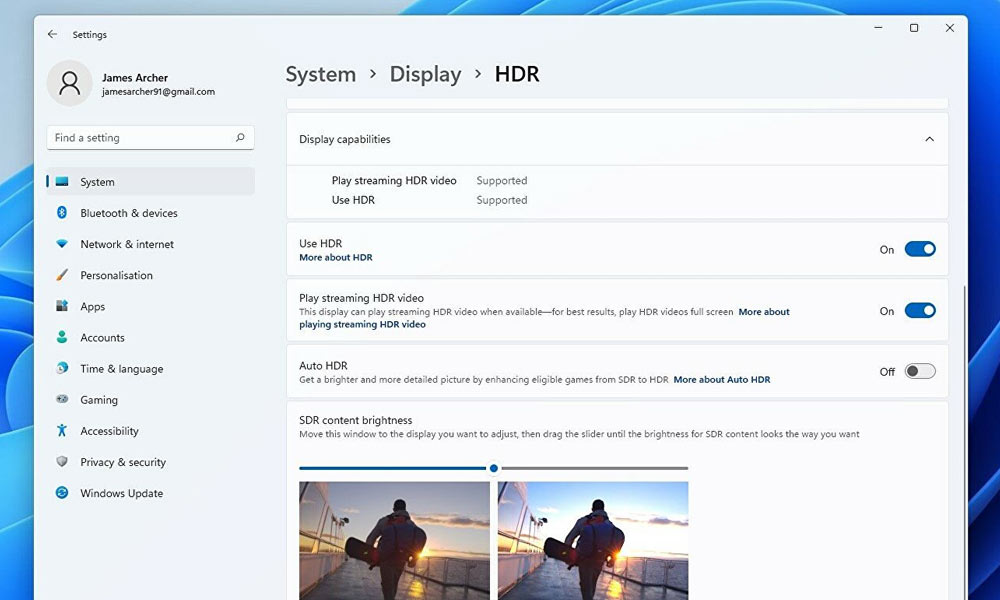Close the Settings window
The height and width of the screenshot is (600, 1000).
pos(950,28)
